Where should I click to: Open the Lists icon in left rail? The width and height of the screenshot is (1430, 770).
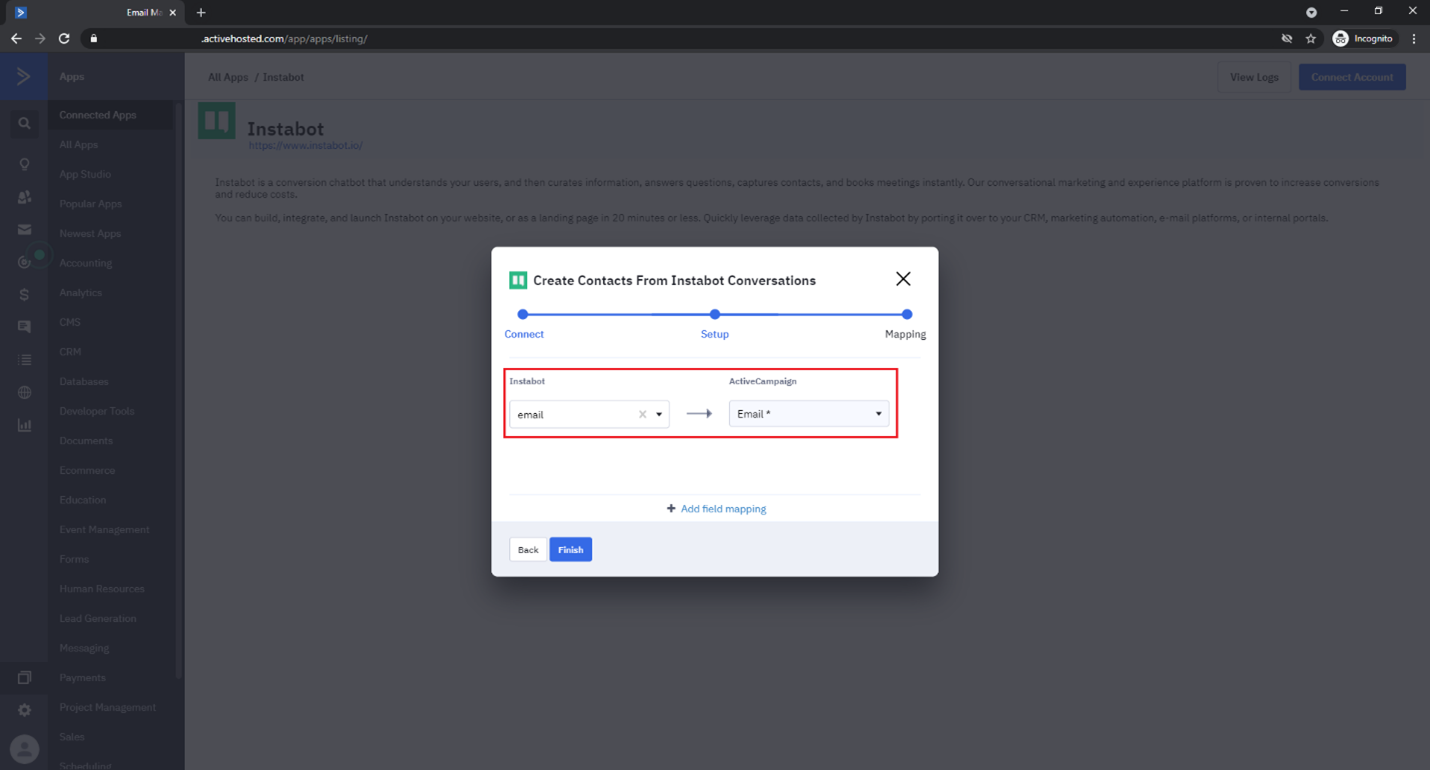(24, 360)
